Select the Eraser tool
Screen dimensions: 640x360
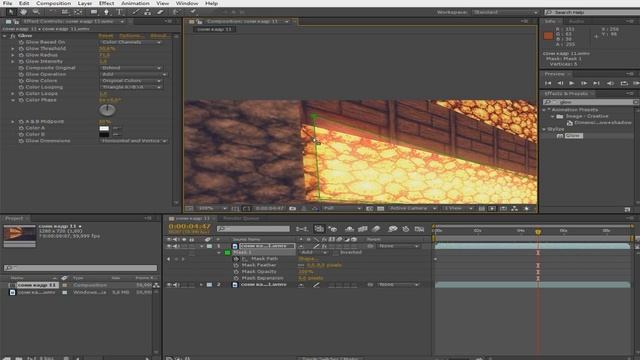pyautogui.click(x=161, y=12)
